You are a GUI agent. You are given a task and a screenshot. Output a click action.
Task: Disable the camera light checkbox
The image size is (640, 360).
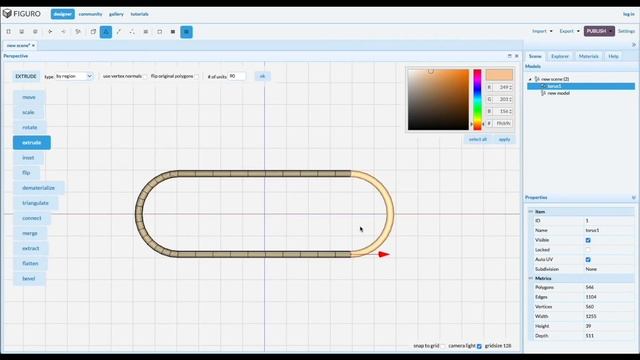(x=479, y=346)
